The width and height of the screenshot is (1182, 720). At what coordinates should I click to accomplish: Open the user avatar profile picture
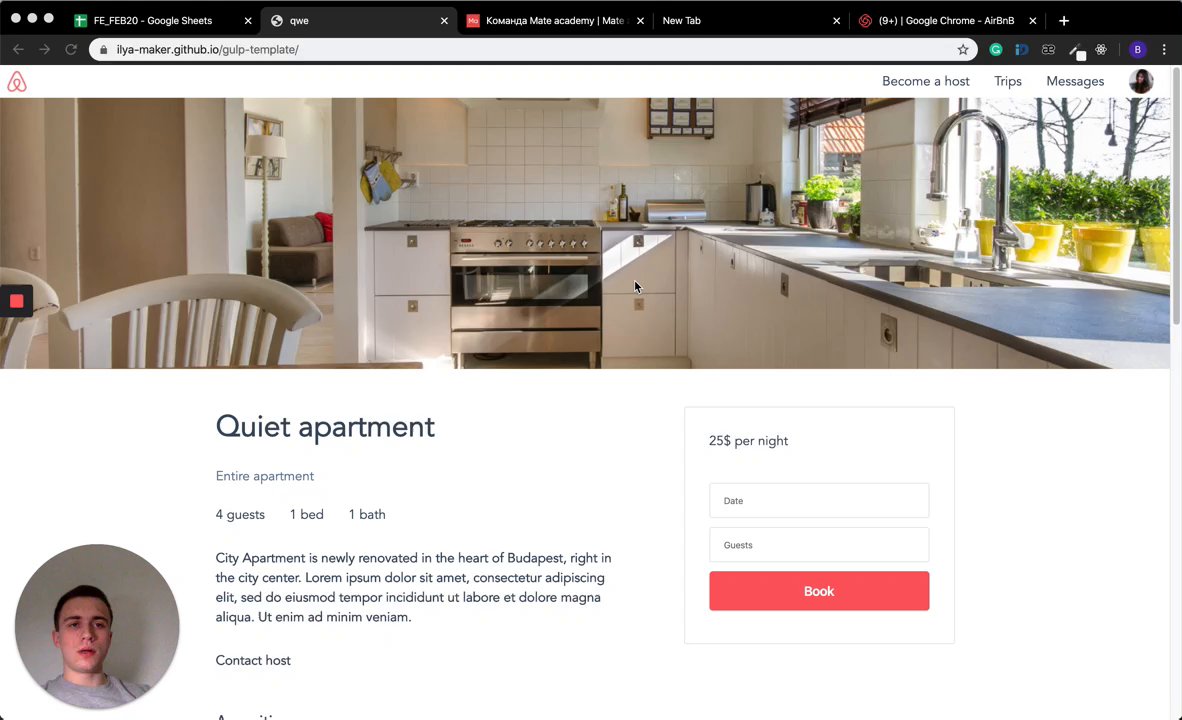click(1141, 81)
